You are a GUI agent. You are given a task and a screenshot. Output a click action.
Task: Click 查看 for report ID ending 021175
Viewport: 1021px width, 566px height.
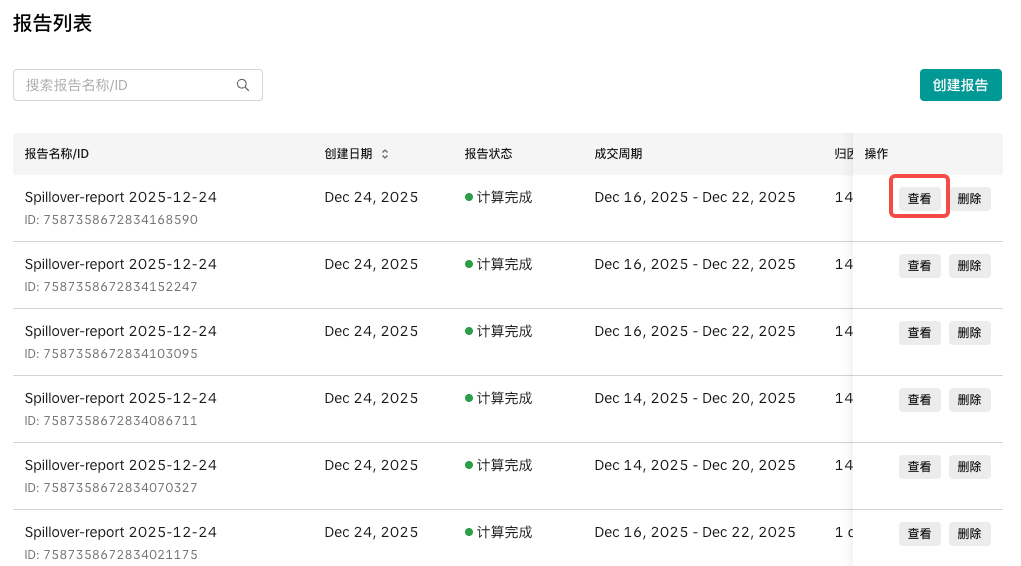point(919,534)
